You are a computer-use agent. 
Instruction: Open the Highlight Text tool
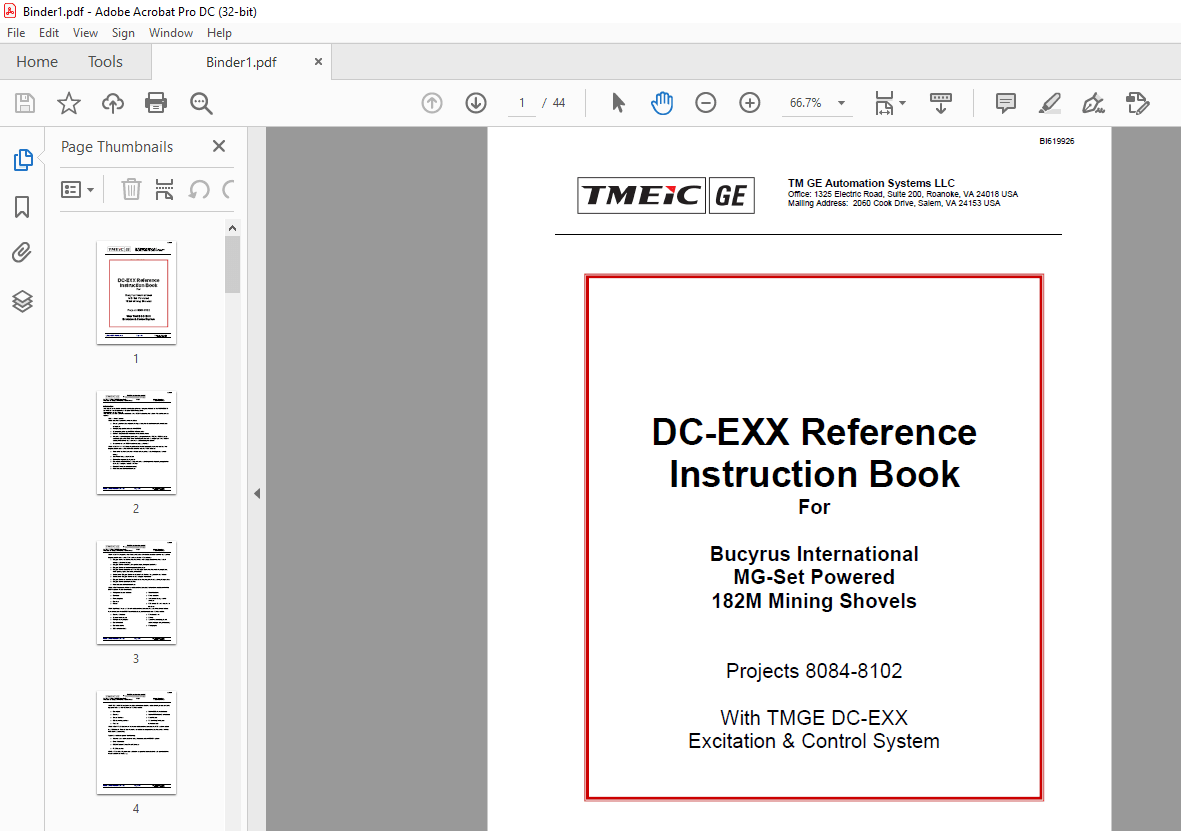1049,103
